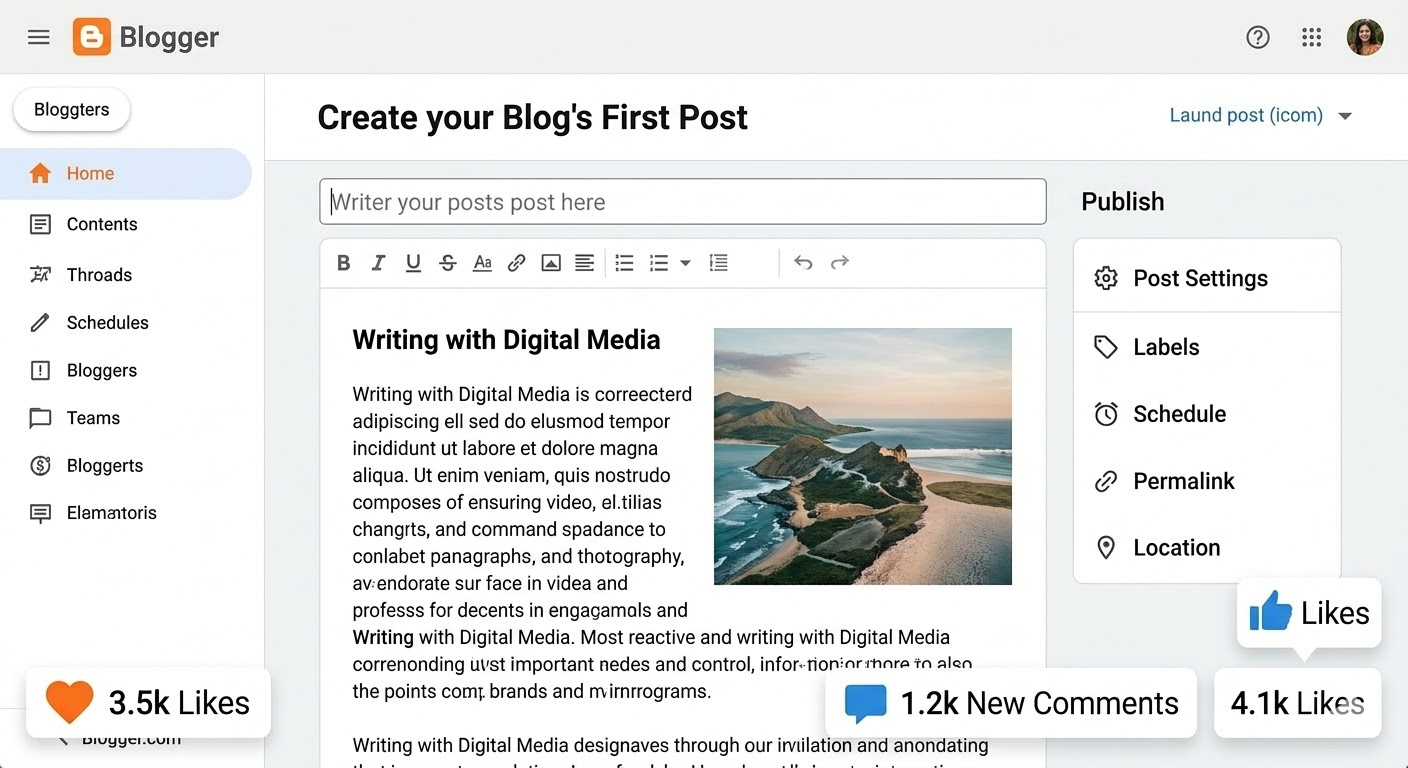
Task: Click the Schedule alarm clock icon
Action: pos(1105,414)
